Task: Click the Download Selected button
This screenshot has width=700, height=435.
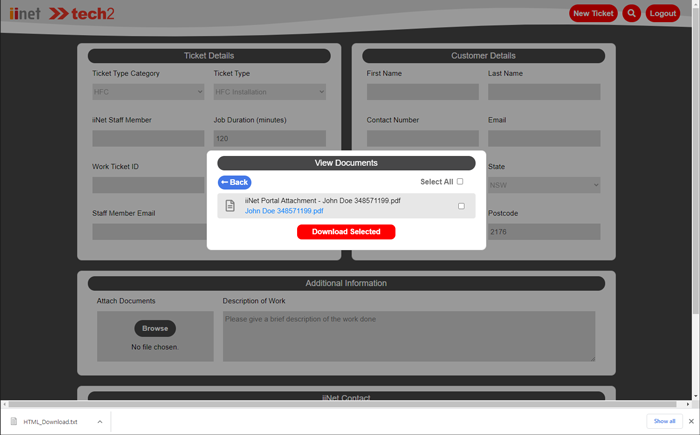Action: (346, 232)
